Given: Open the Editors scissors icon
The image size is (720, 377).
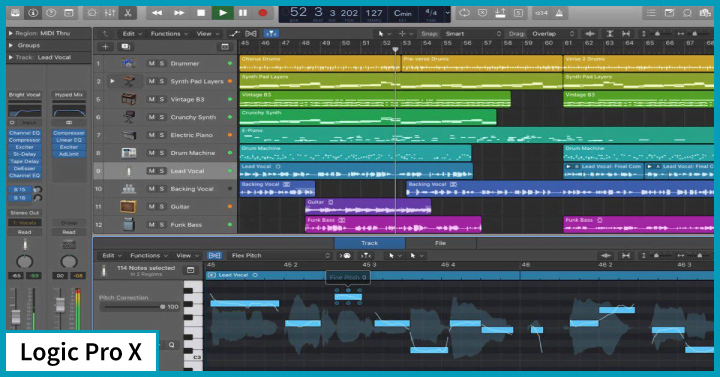Looking at the screenshot, I should [x=128, y=13].
